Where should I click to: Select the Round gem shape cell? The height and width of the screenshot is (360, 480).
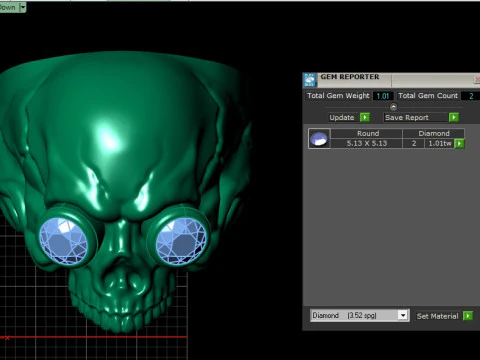tap(367, 133)
